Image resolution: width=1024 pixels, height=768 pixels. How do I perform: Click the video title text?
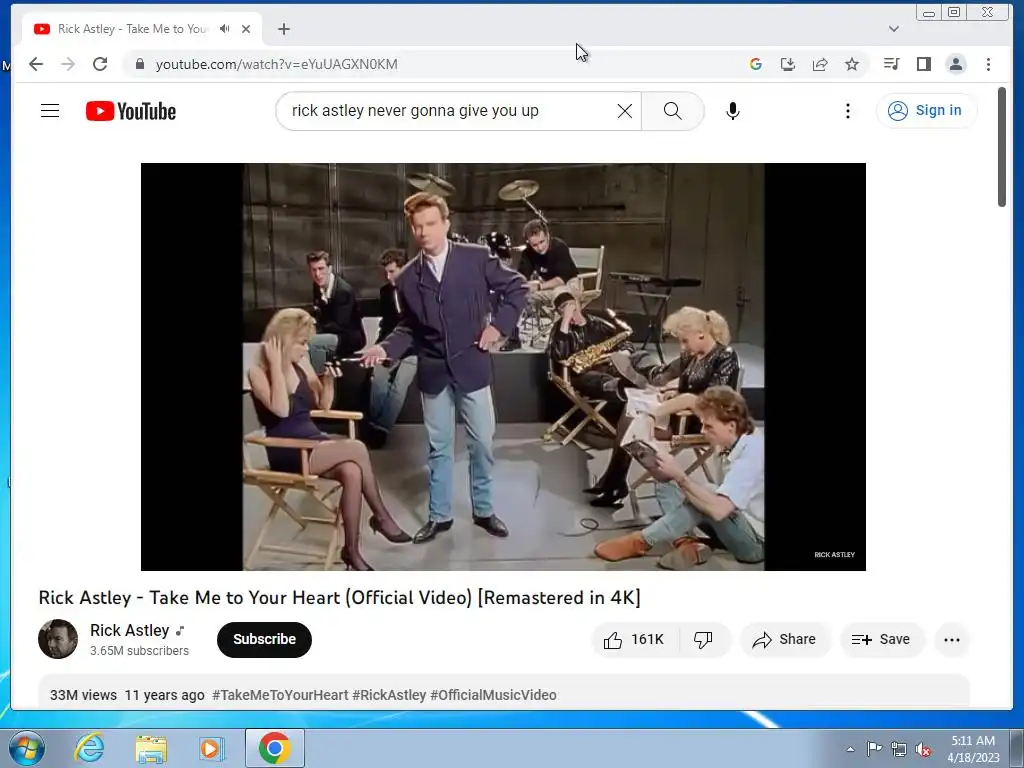pyautogui.click(x=340, y=598)
